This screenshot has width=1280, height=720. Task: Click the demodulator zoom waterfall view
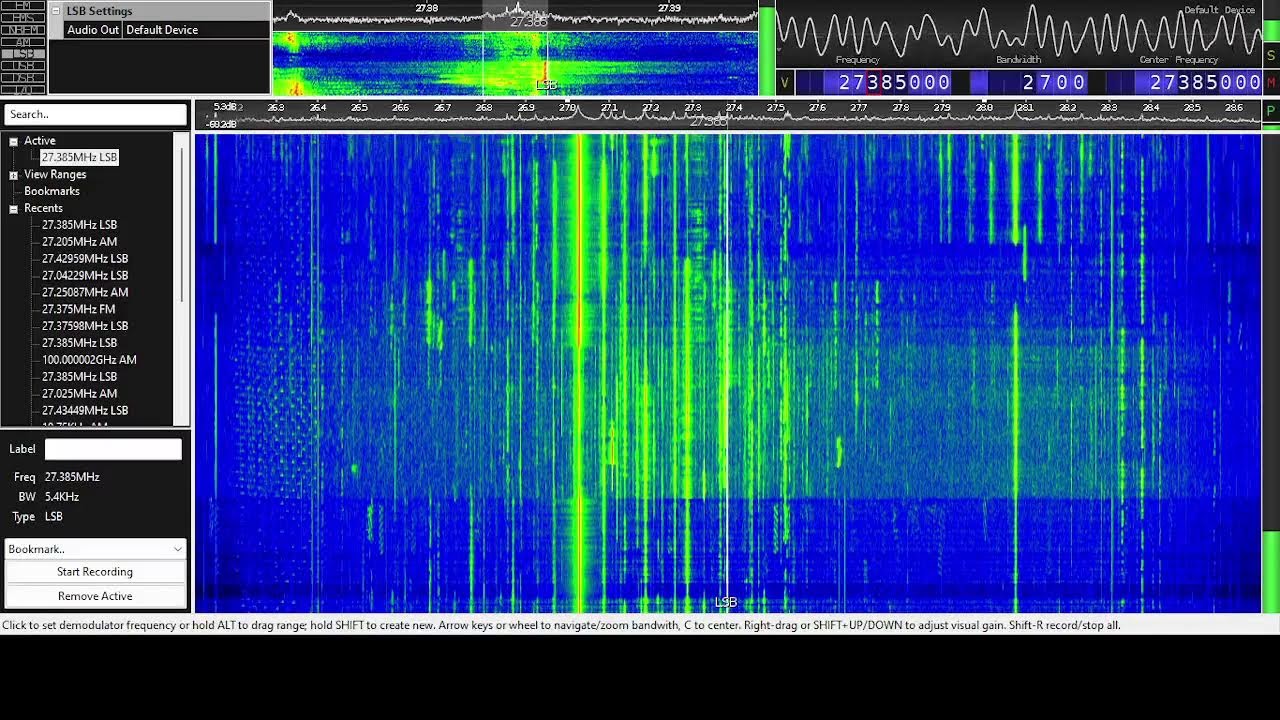point(515,62)
